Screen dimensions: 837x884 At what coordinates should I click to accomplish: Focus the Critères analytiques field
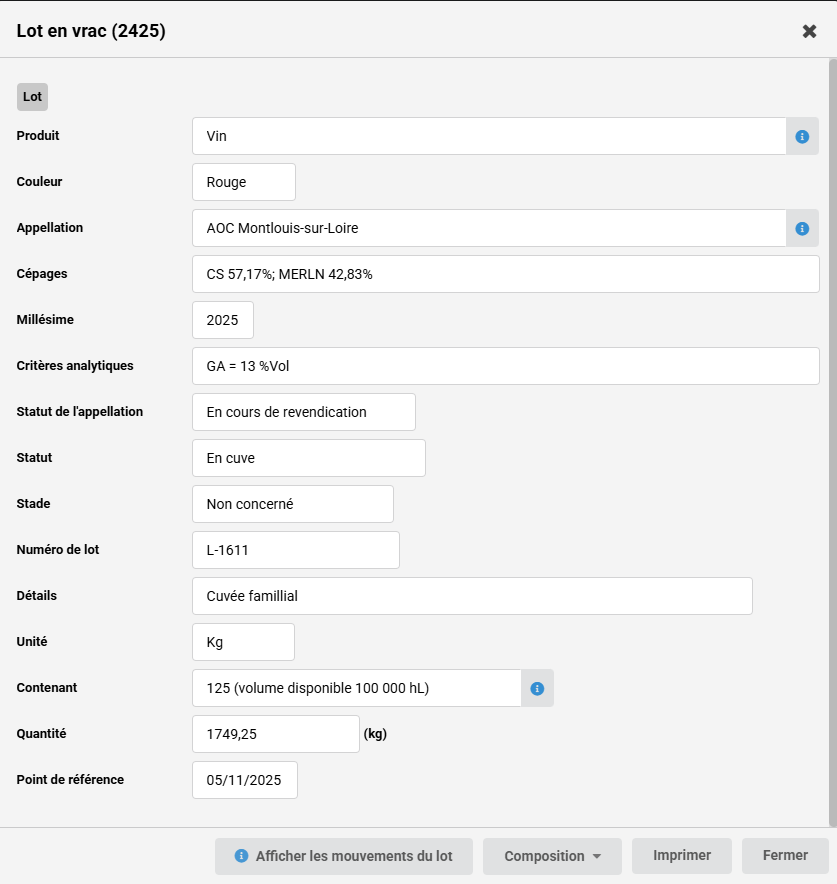pyautogui.click(x=505, y=366)
